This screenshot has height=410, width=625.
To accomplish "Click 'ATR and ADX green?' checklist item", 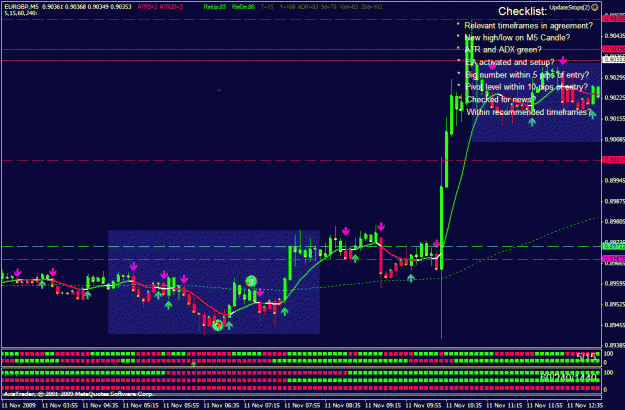I will pyautogui.click(x=503, y=50).
